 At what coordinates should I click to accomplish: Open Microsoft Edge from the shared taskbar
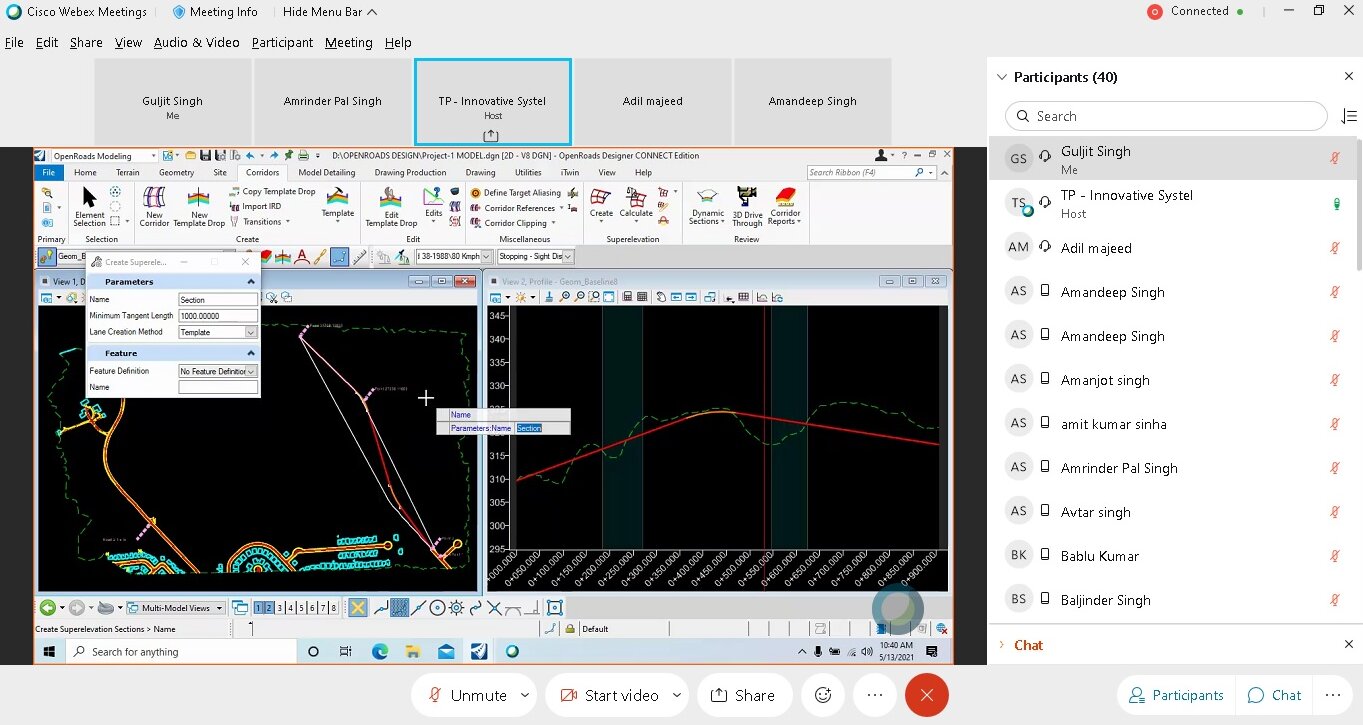(380, 652)
